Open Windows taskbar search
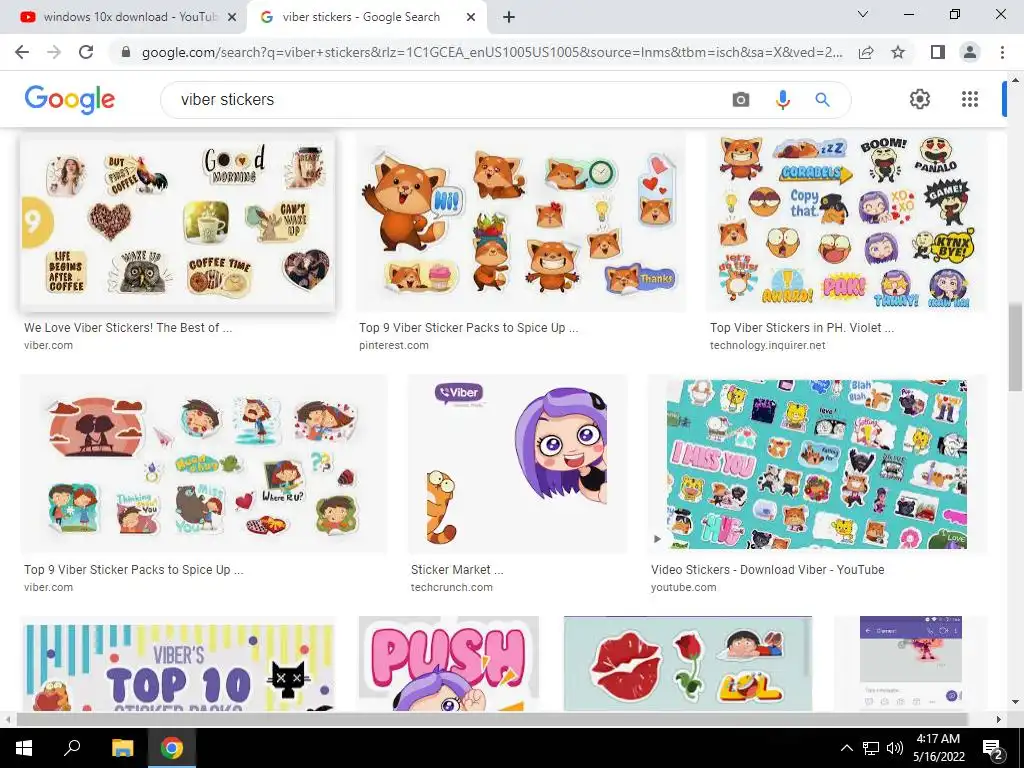1024x768 pixels. pos(72,748)
